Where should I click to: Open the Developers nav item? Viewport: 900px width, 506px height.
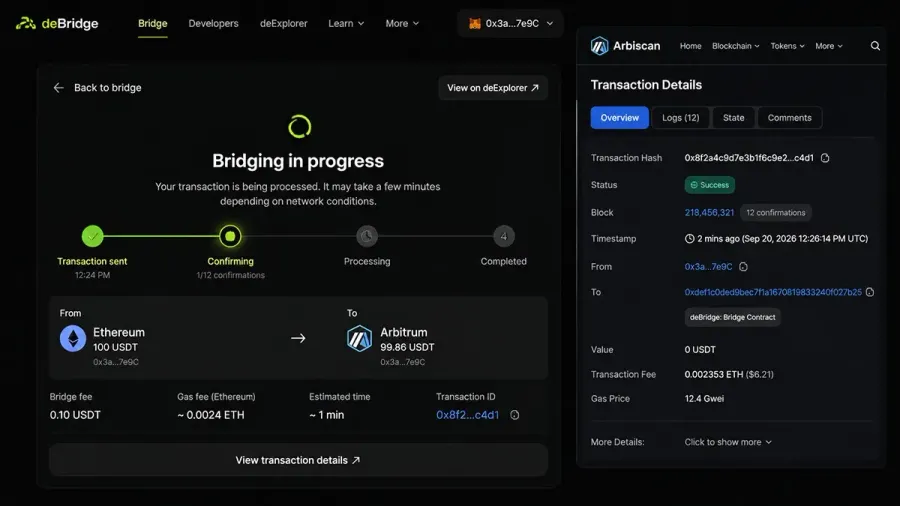point(213,24)
